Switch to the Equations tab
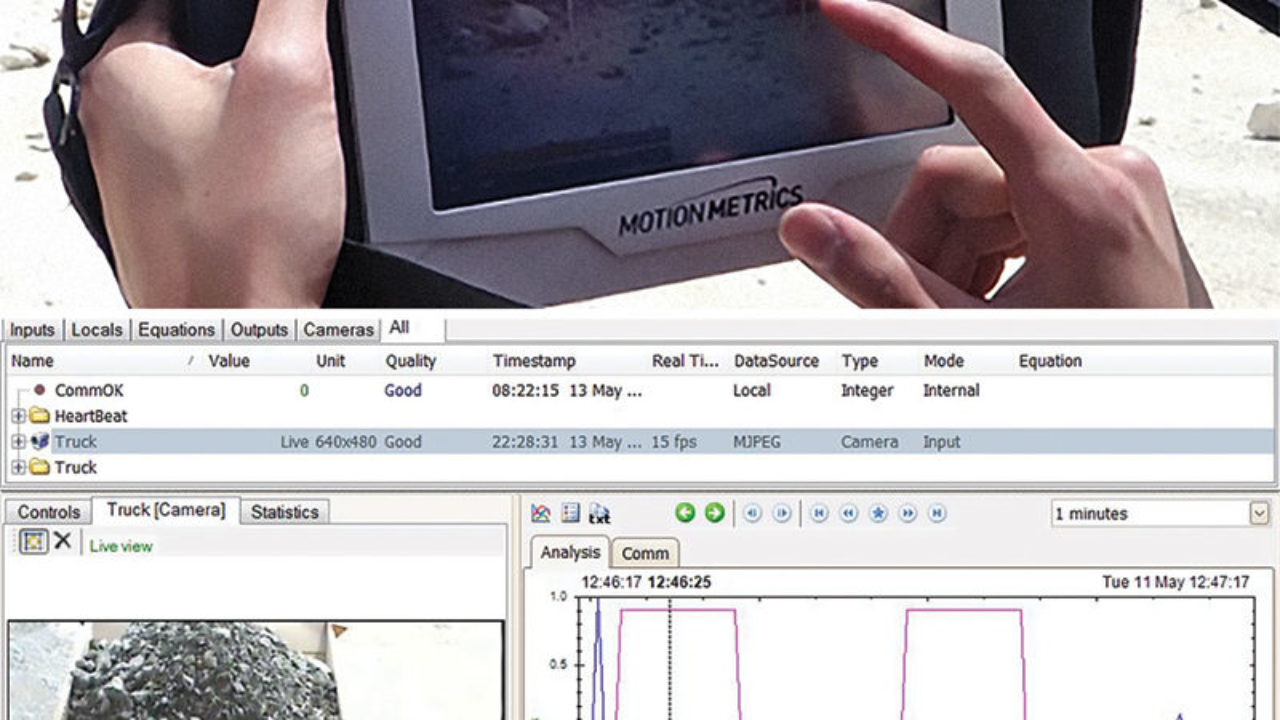Screen dimensions: 1280x720 [x=176, y=329]
